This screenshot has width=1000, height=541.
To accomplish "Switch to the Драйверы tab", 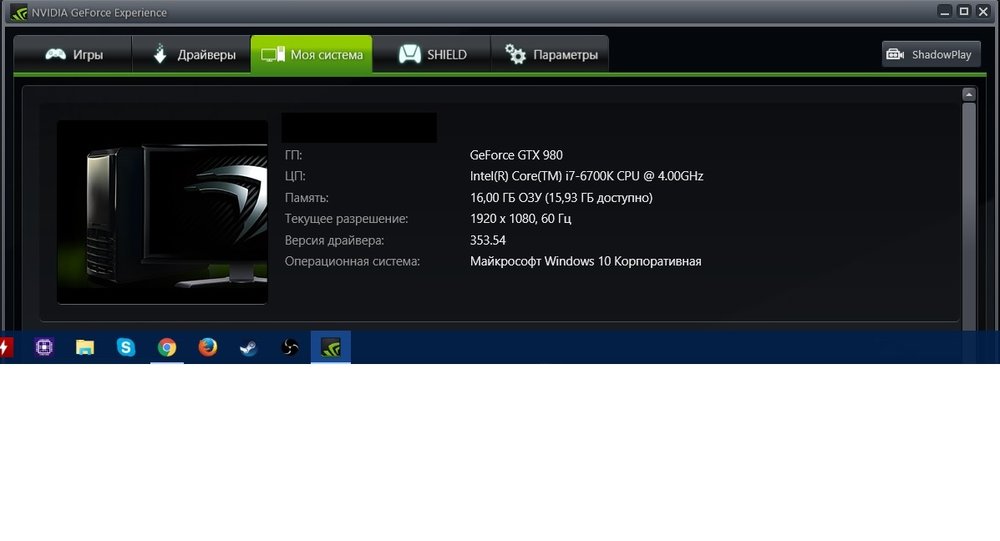I will coord(193,55).
